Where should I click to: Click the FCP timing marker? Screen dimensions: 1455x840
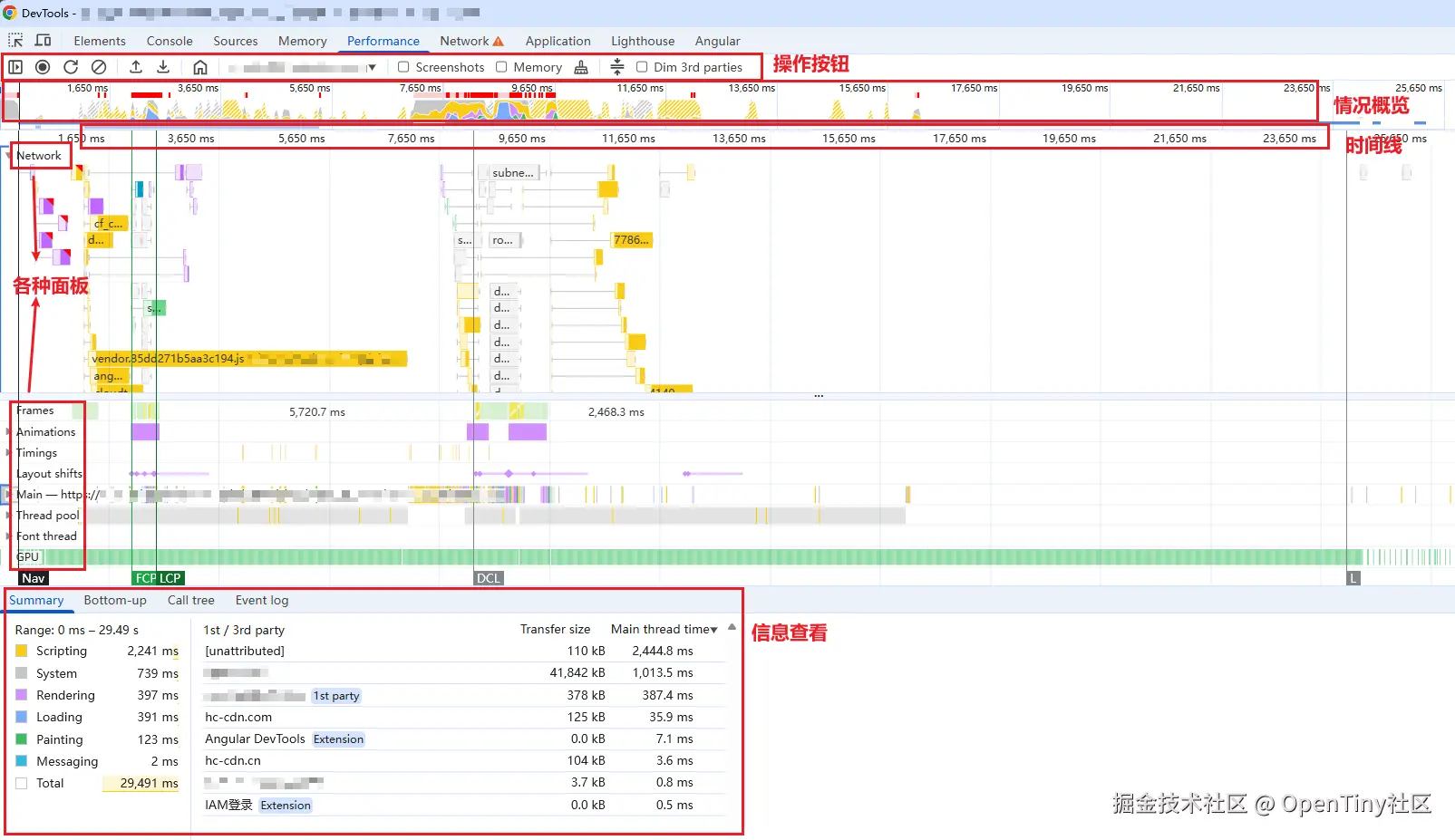pos(145,578)
